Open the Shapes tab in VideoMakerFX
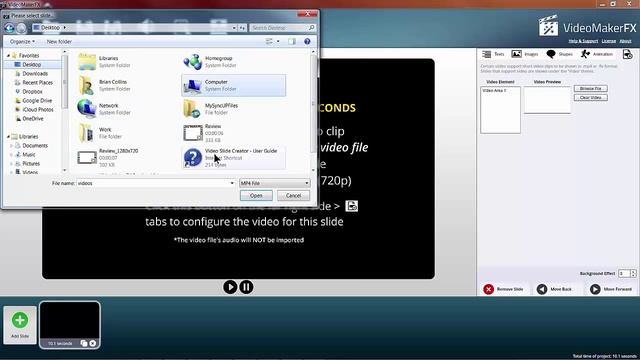640x360 pixels. coord(559,54)
